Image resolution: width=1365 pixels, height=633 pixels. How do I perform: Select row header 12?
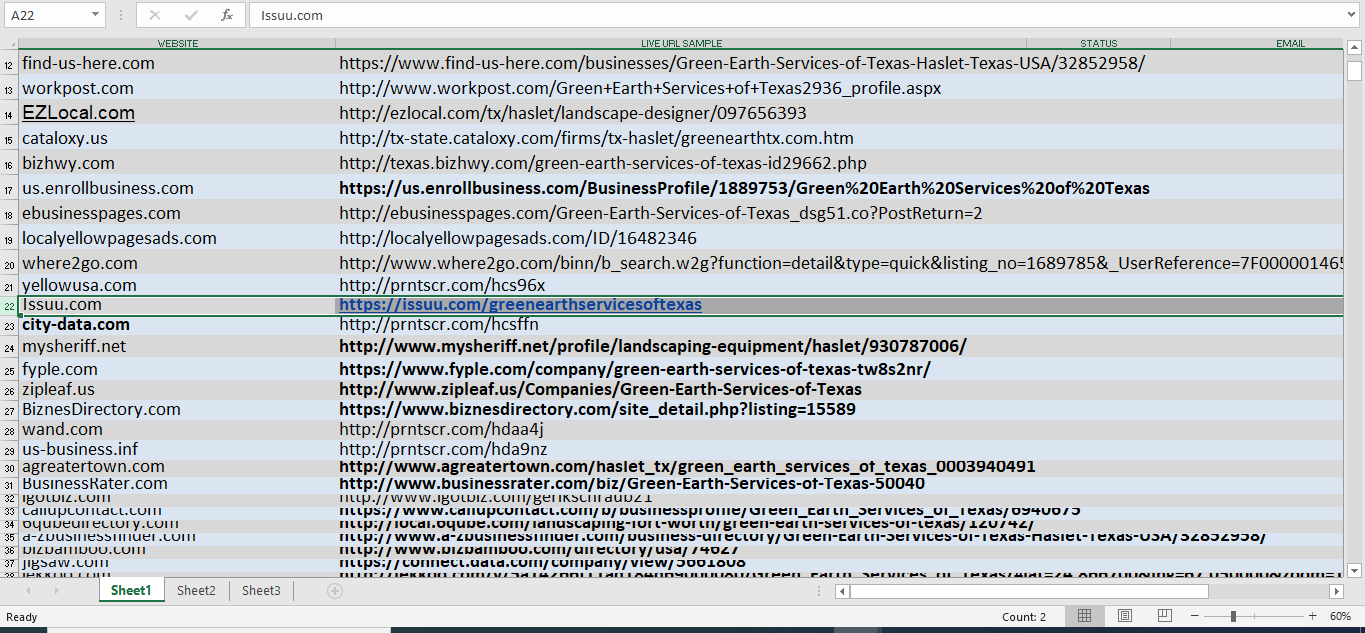tap(9, 63)
